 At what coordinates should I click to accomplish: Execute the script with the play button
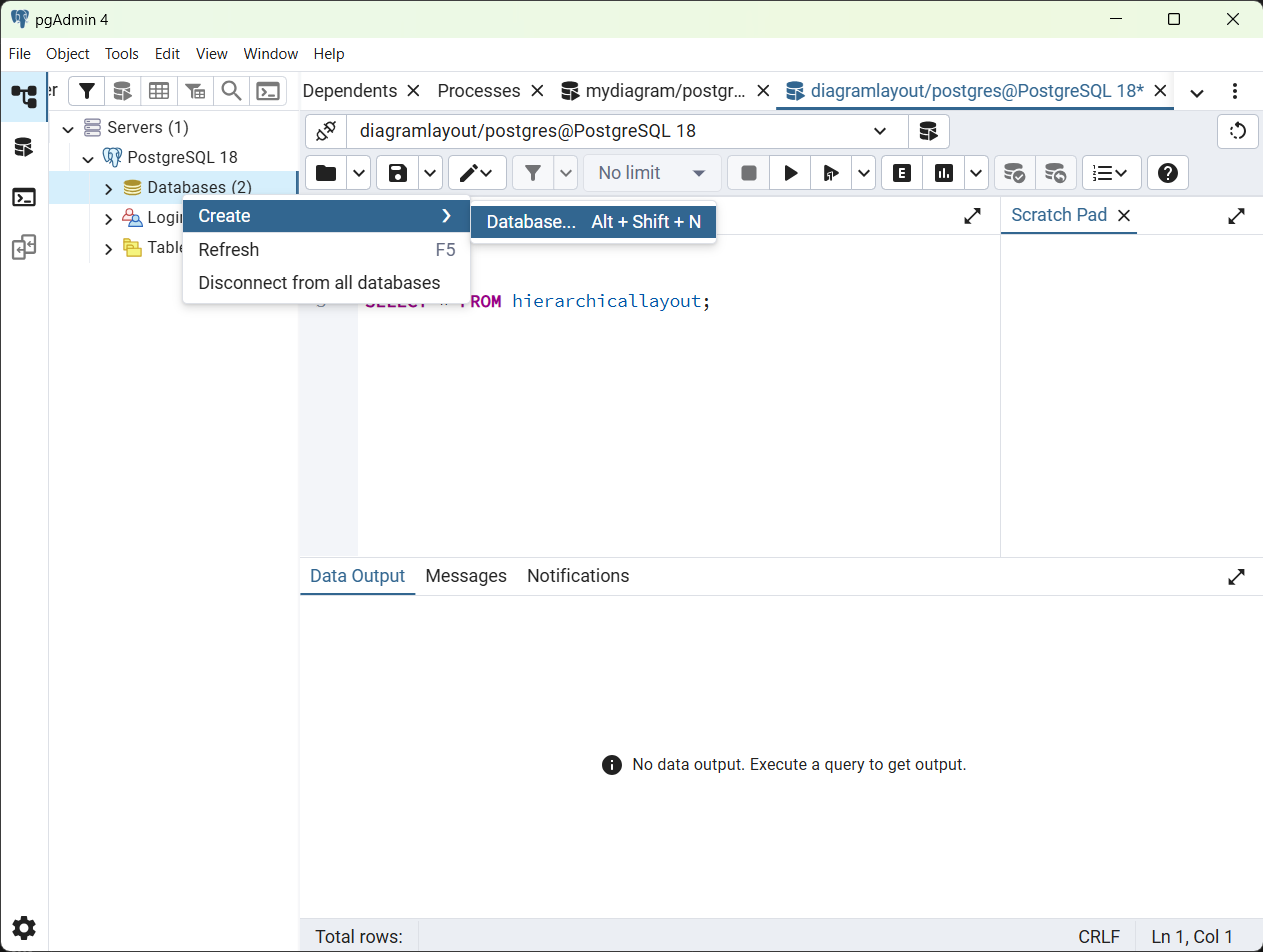point(791,173)
